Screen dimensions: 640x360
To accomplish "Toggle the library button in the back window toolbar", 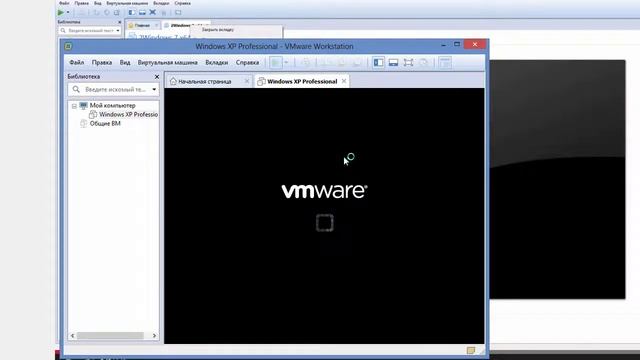I will [131, 13].
